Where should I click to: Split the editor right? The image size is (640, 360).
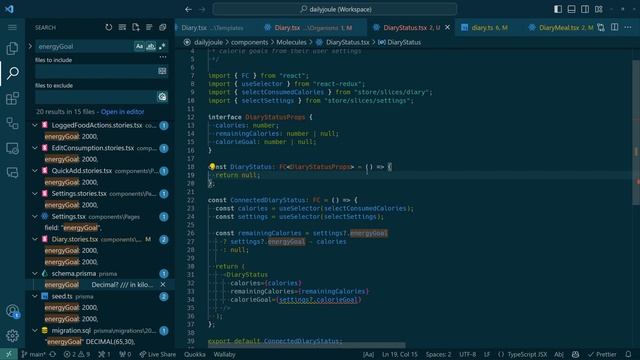pos(614,27)
